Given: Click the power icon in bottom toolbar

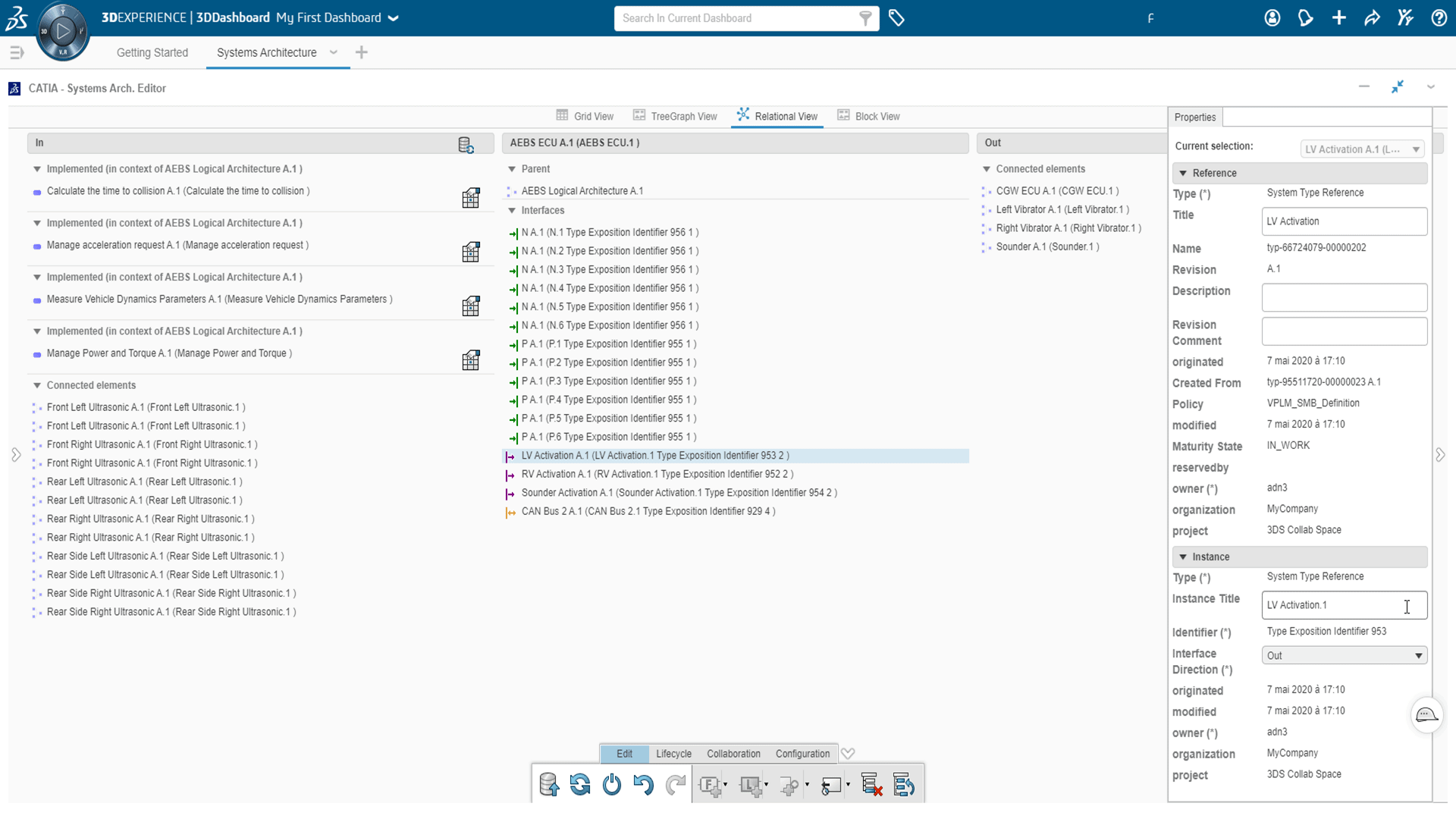Looking at the screenshot, I should 611,785.
